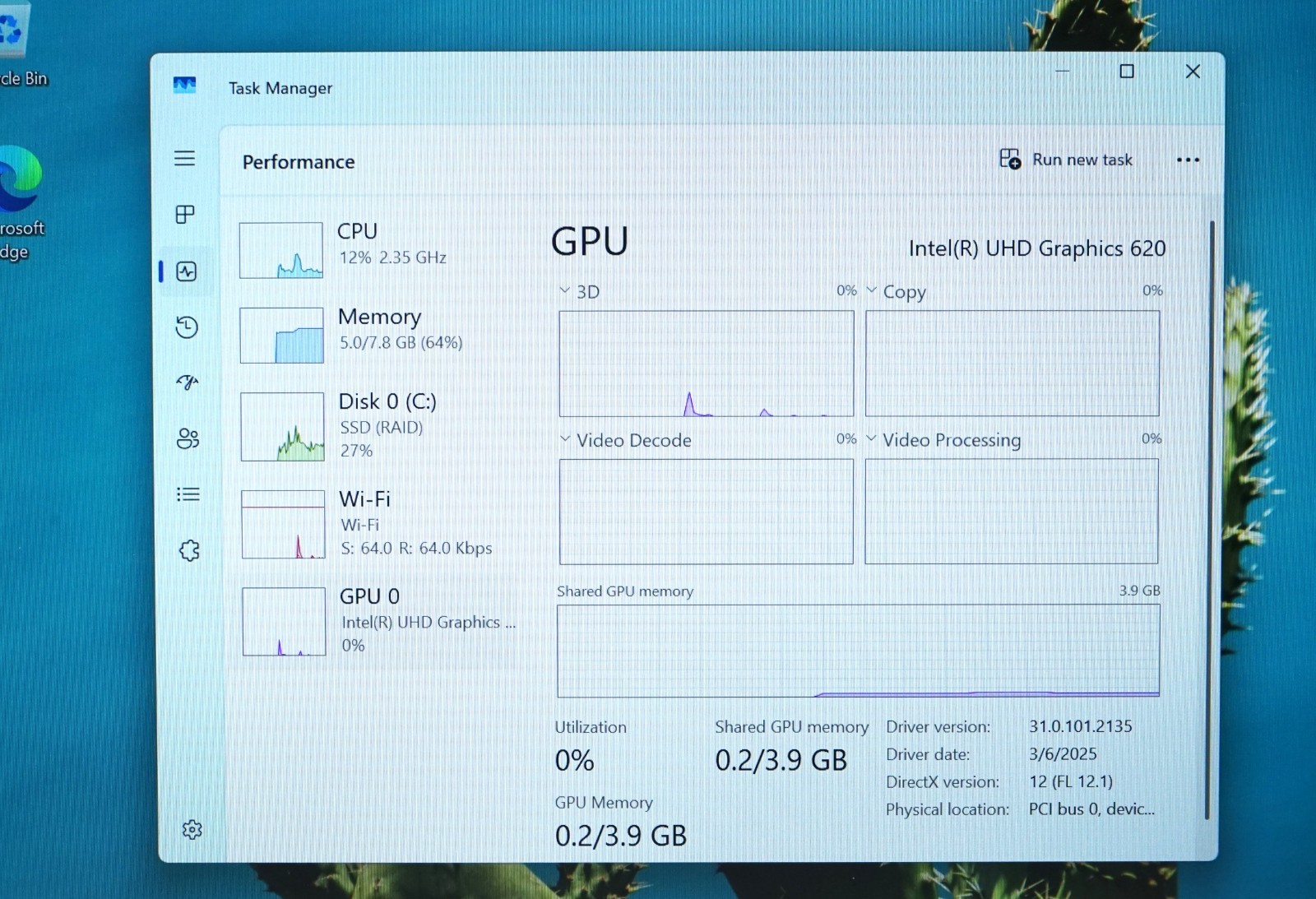The image size is (1316, 899).
Task: Open the three-dot more options menu
Action: pos(1188,160)
